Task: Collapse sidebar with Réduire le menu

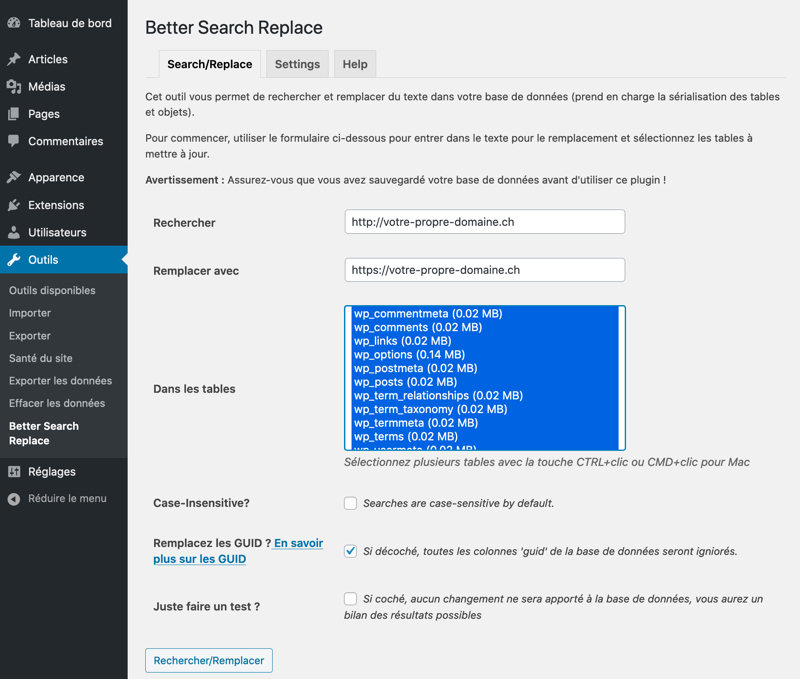Action: coord(64,499)
